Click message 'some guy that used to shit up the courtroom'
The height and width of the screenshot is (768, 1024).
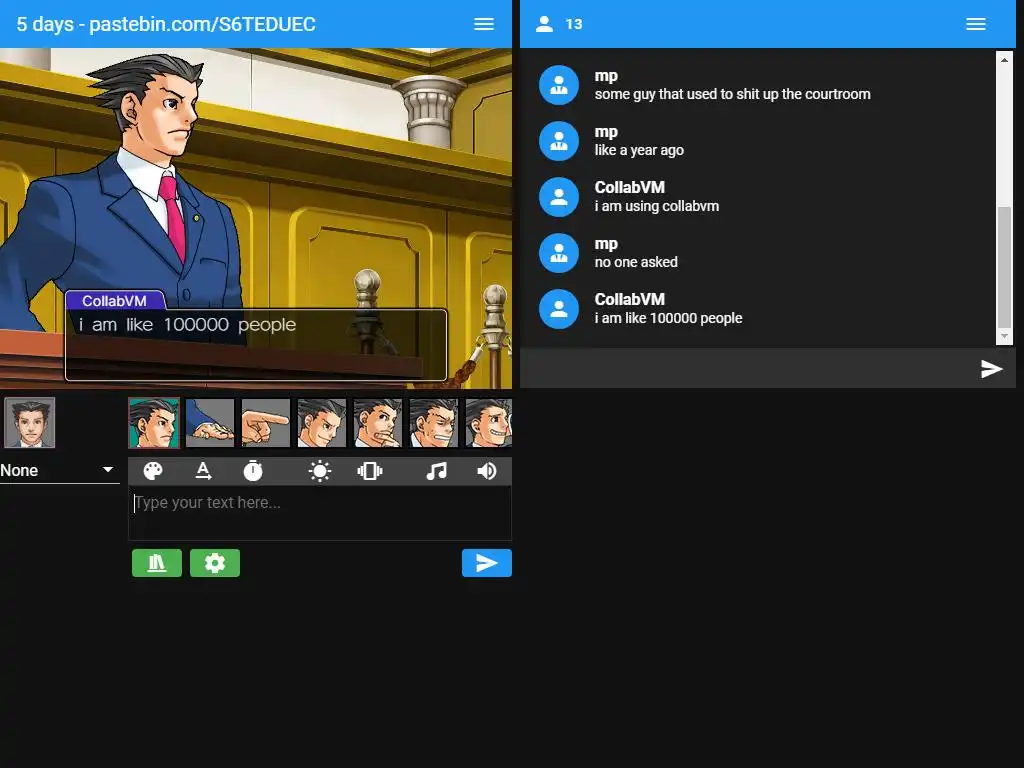point(732,94)
